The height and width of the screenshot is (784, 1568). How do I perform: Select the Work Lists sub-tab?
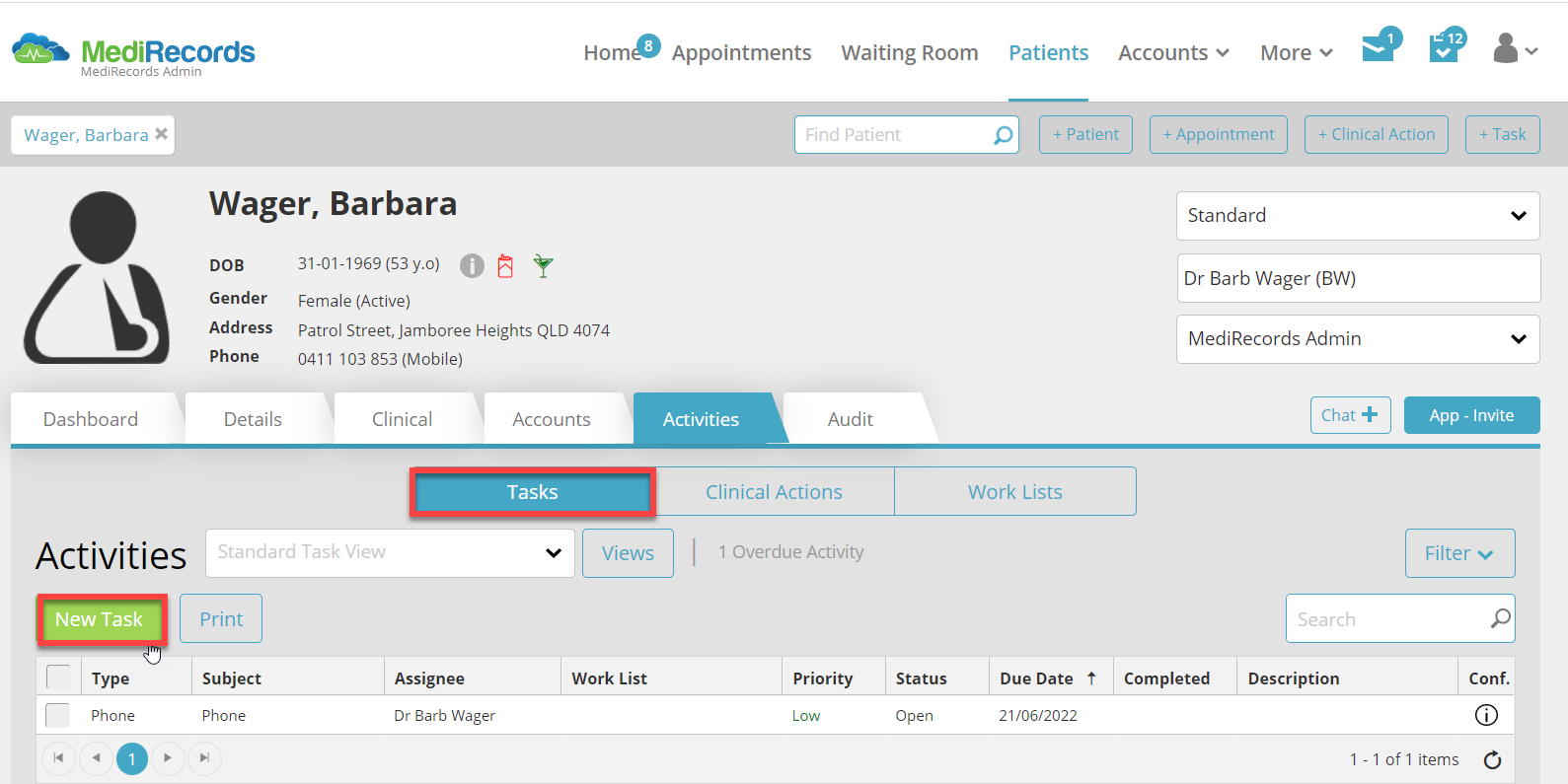click(x=1015, y=491)
